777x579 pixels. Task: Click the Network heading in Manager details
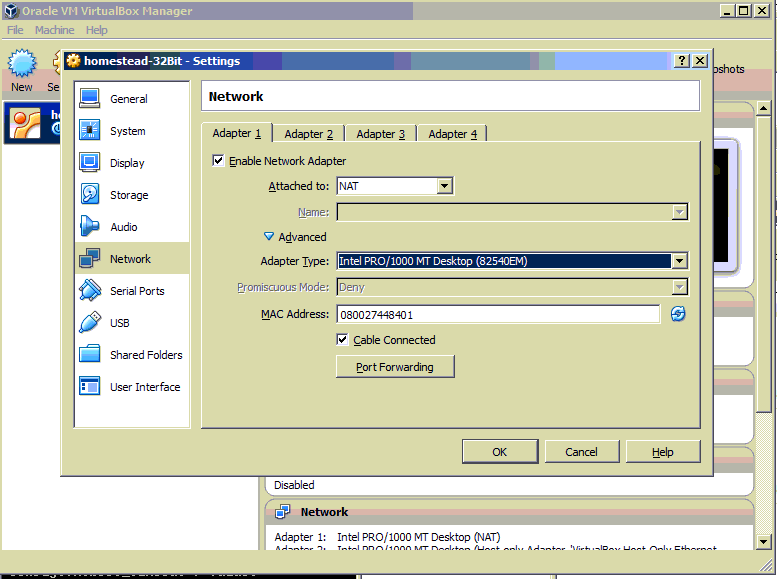pyautogui.click(x=325, y=512)
